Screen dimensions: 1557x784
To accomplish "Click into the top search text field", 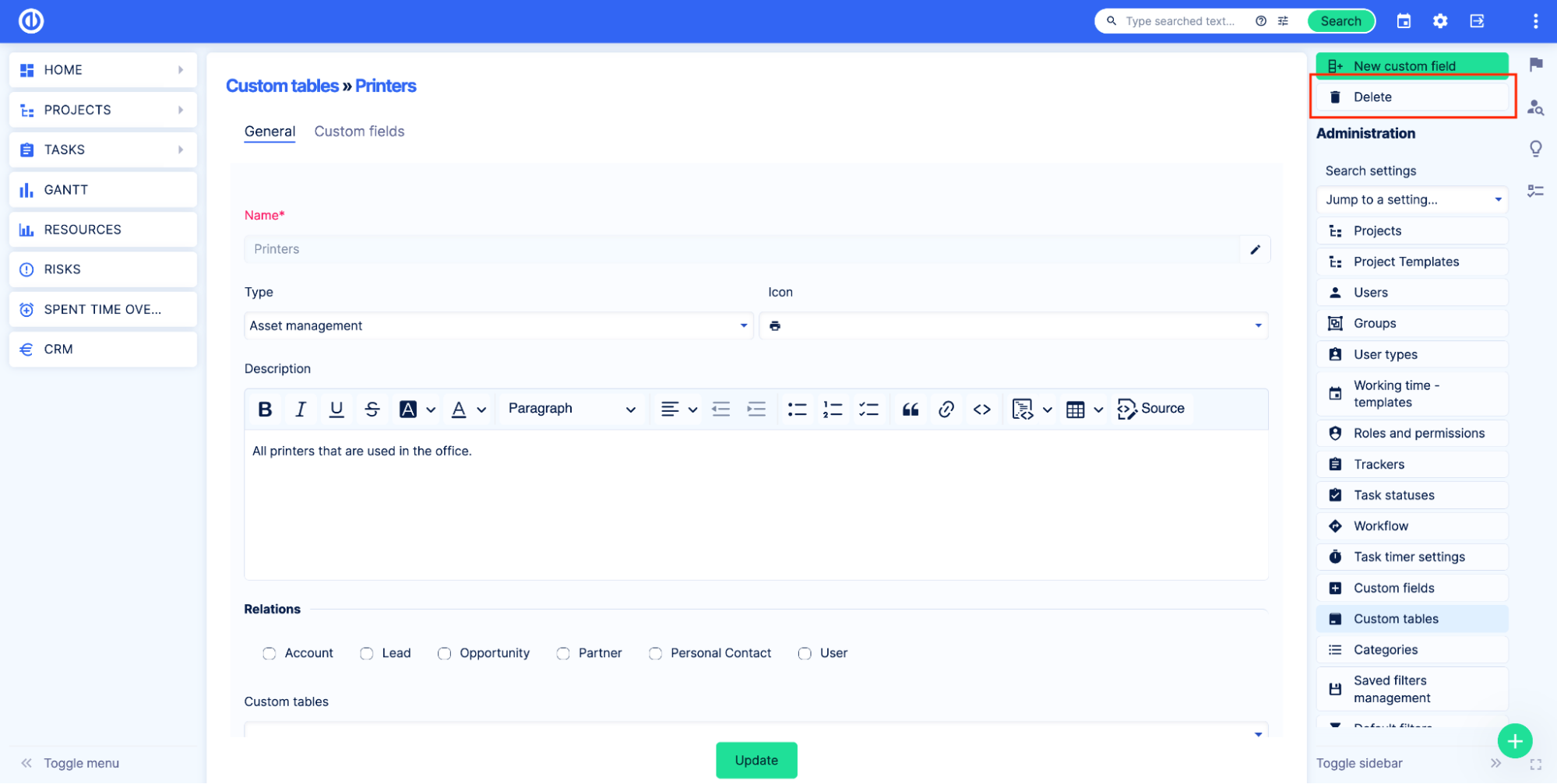I will point(1179,21).
